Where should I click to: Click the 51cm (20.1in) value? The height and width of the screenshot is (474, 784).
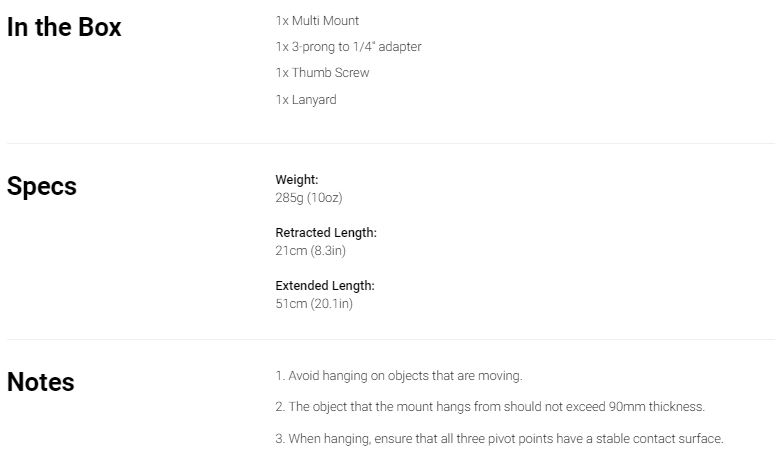click(x=314, y=304)
